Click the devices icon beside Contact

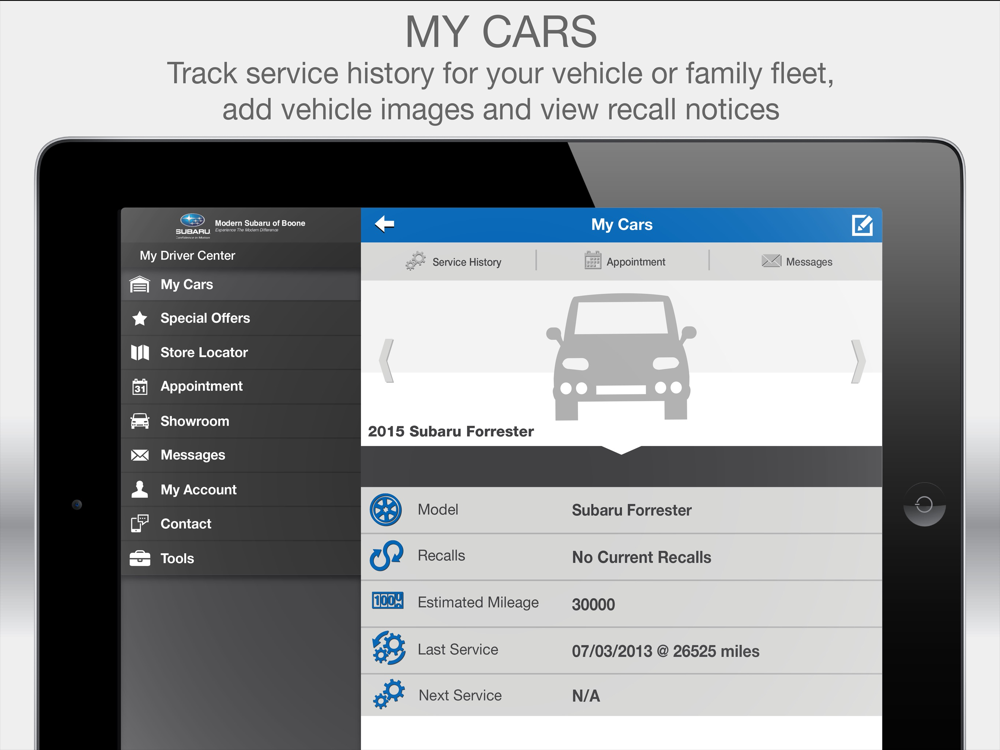click(x=140, y=524)
